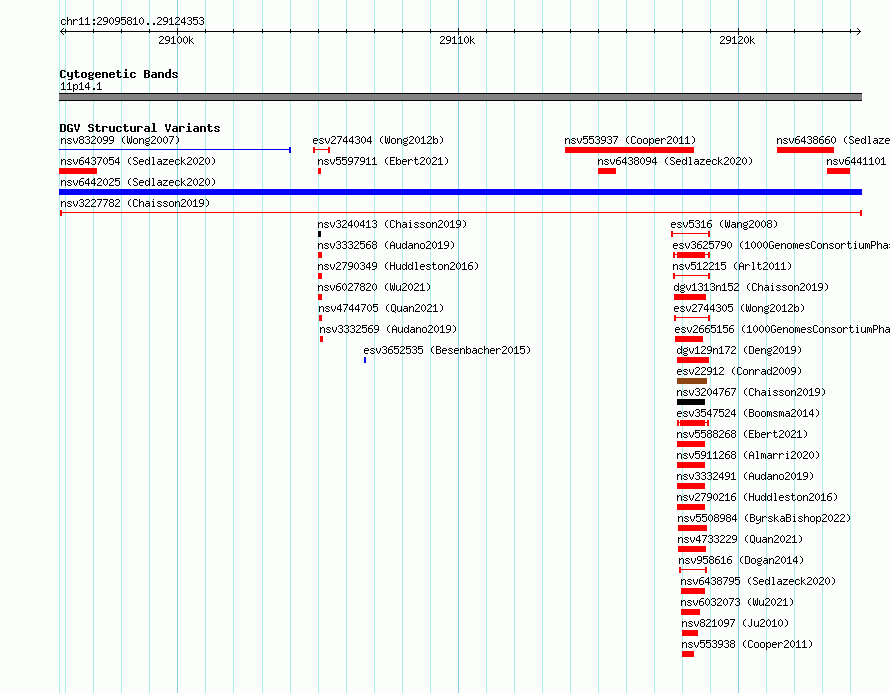This screenshot has height=693, width=890.
Task: Click the 29100k ruler position label
Action: (176, 40)
